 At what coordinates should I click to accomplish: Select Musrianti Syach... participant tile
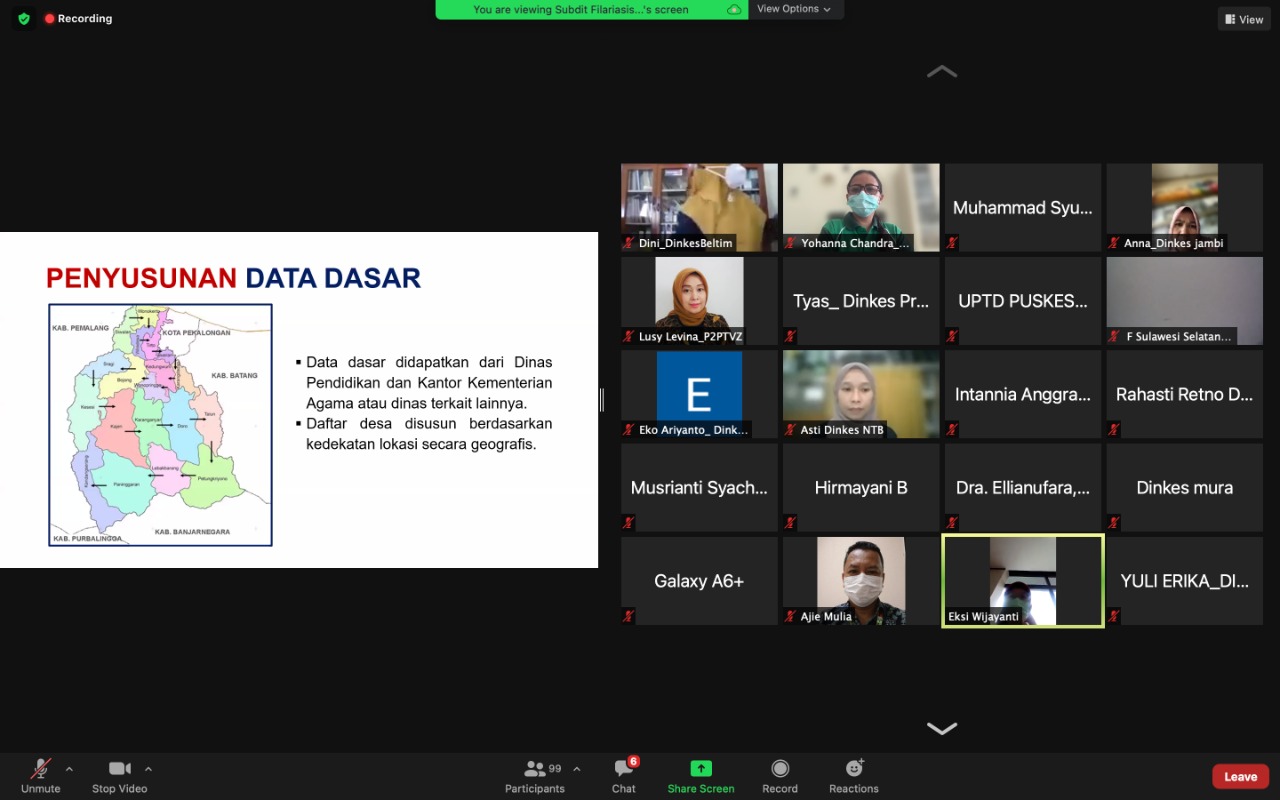699,488
